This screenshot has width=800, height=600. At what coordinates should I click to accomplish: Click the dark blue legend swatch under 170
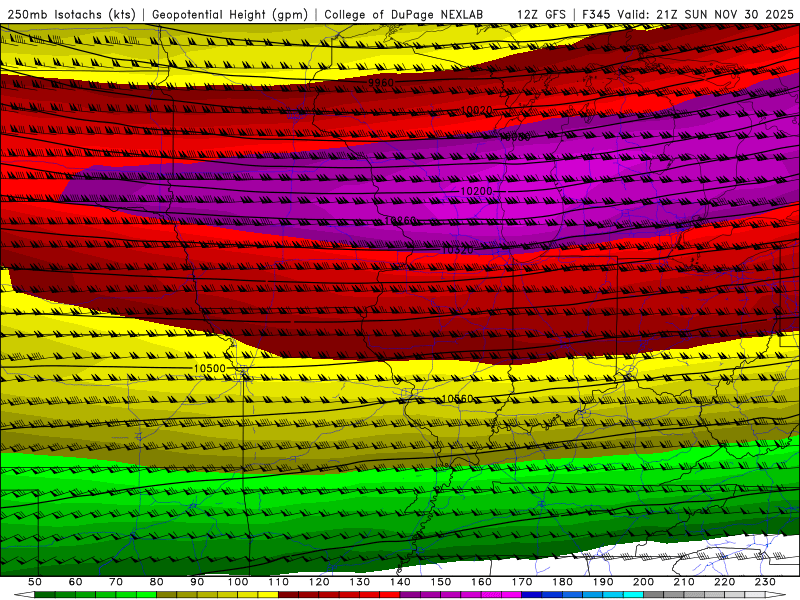coord(532,595)
